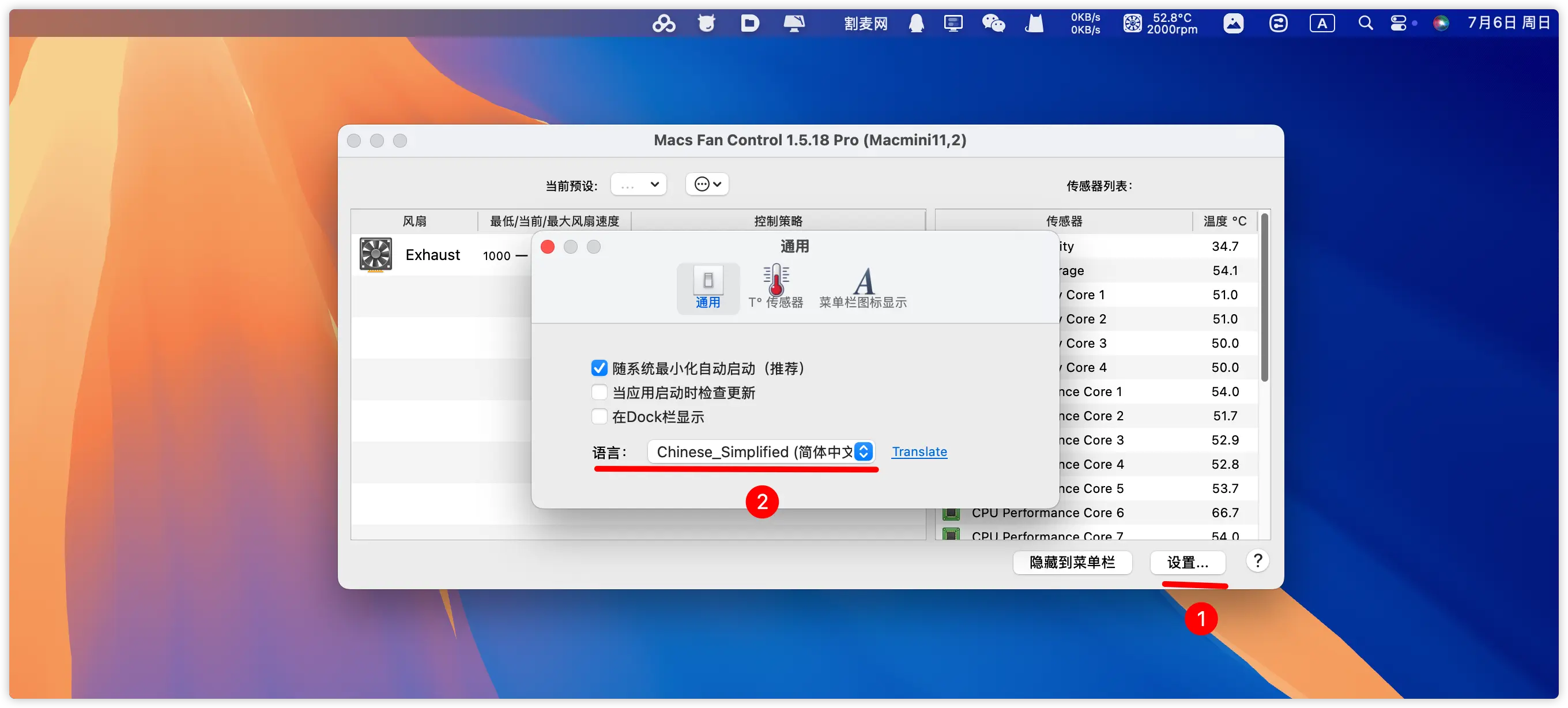The width and height of the screenshot is (1568, 708).
Task: Click the min/current/max fan speed header
Action: [x=555, y=221]
